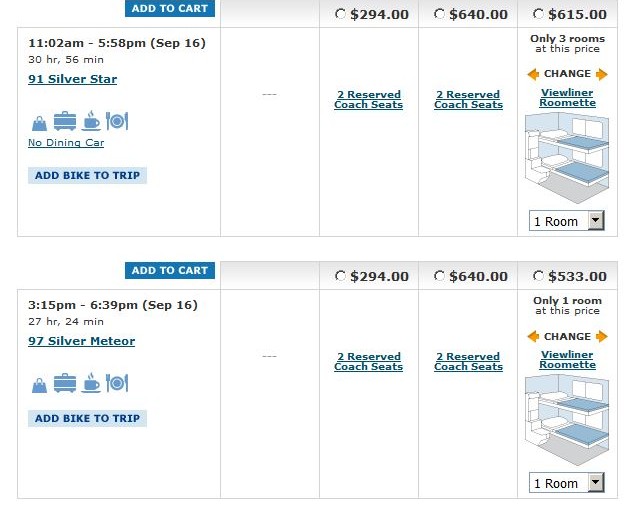637x510 pixels.
Task: Open the room count dropdown for Silver Meteor
Action: point(596,483)
